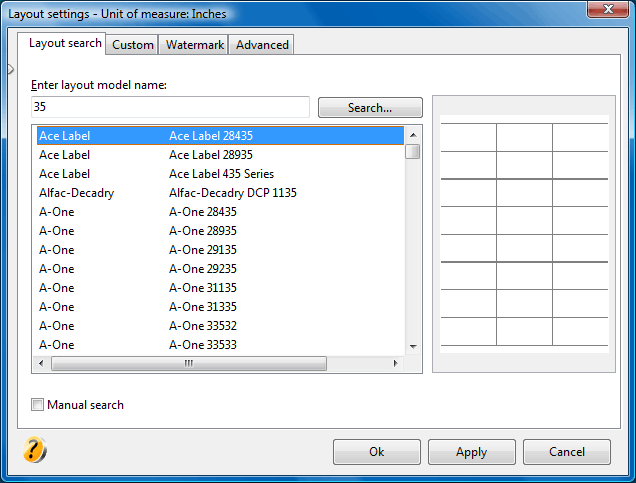This screenshot has width=636, height=483.
Task: Select the A-One 33533 row
Action: coord(220,345)
